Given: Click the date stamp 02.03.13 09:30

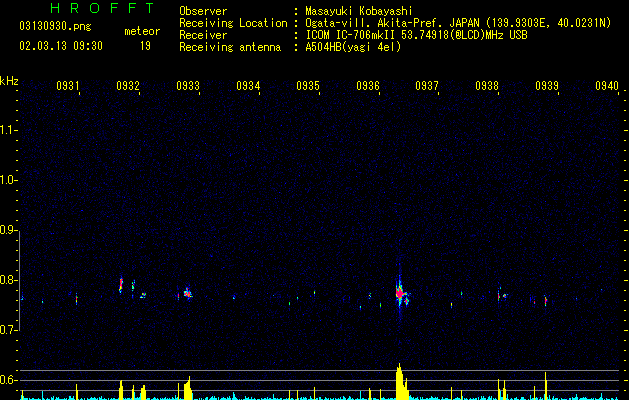Looking at the screenshot, I should tap(61, 46).
